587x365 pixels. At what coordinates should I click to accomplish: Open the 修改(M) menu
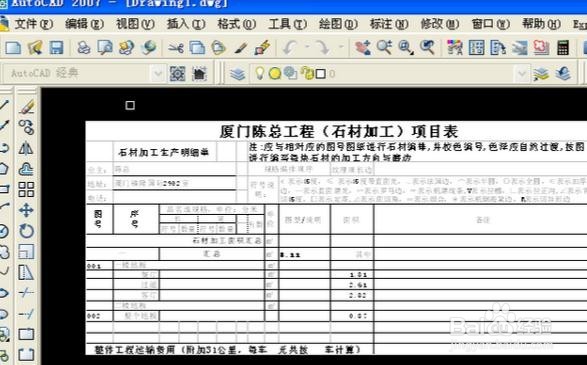pos(440,24)
